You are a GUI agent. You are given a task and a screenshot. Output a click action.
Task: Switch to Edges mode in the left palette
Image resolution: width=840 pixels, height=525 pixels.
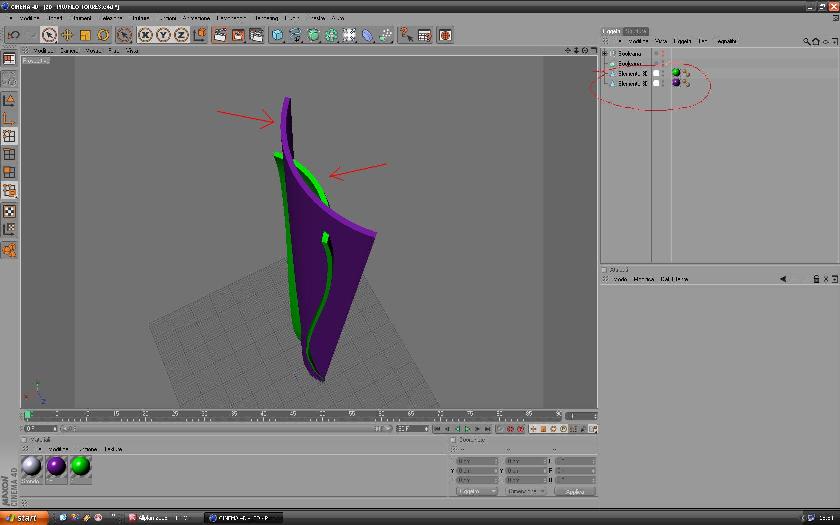point(9,154)
